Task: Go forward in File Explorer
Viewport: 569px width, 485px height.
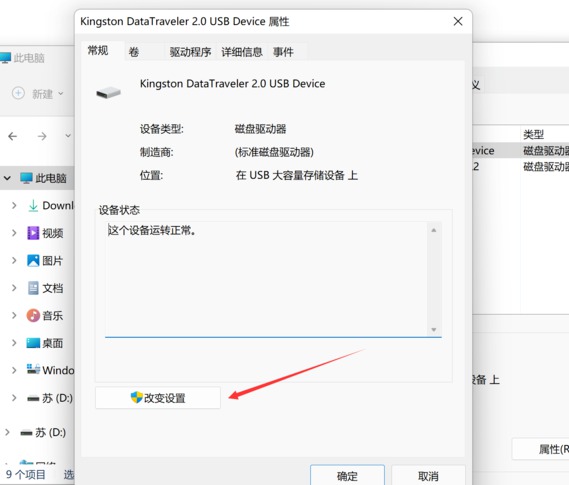Action: coord(42,136)
